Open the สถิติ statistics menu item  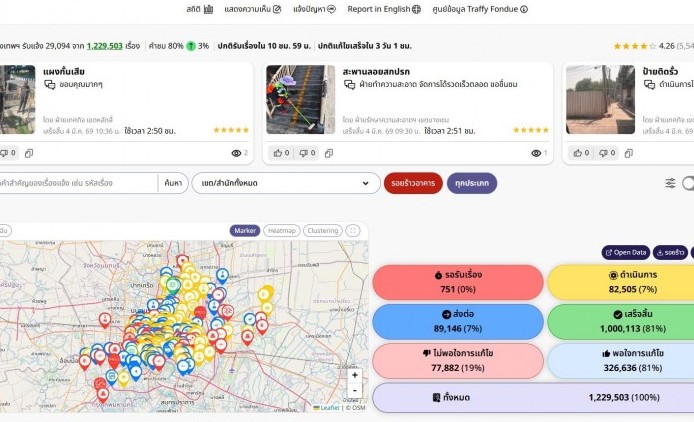pos(199,9)
